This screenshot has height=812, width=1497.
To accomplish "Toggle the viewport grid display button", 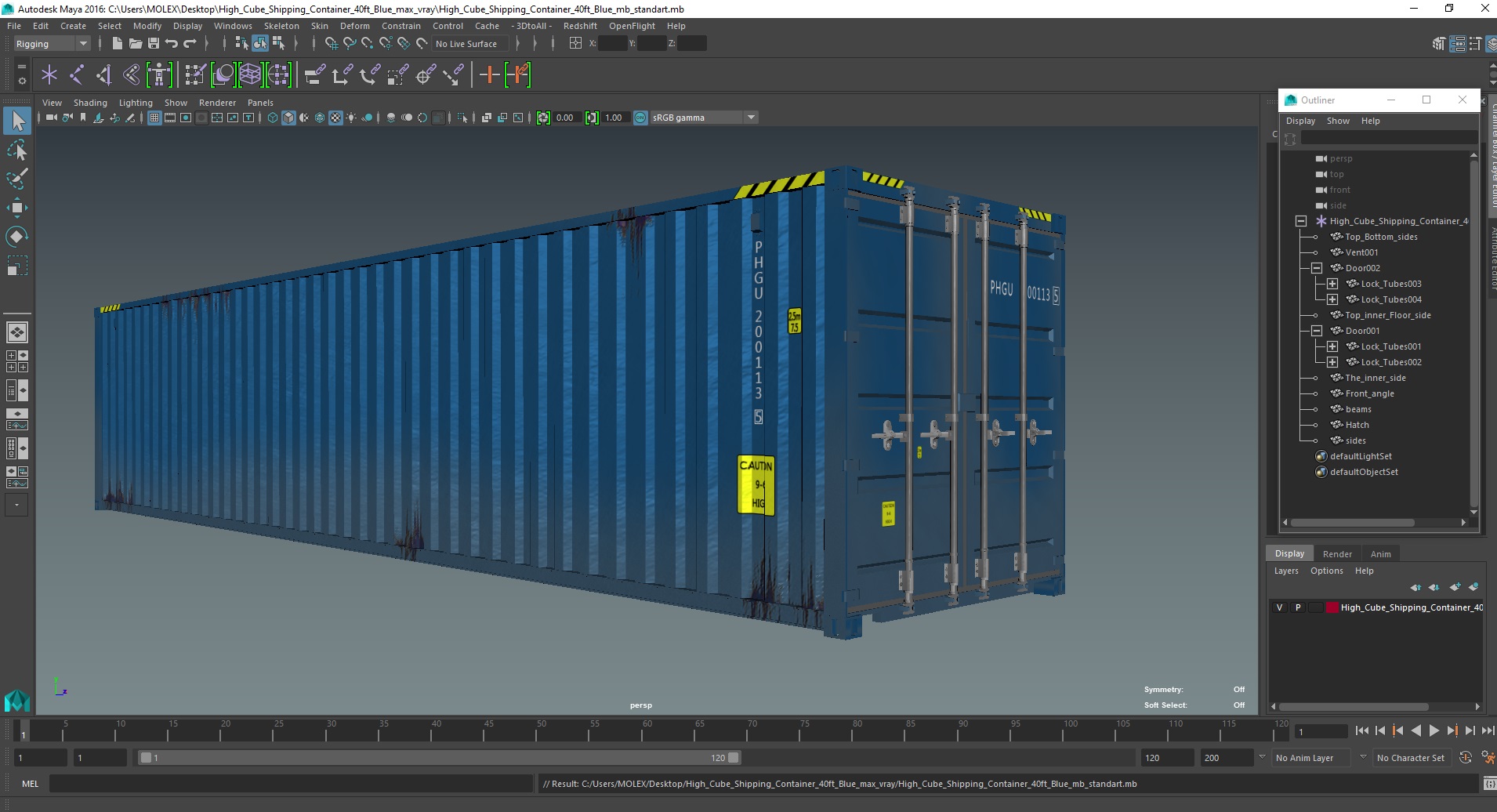I will (x=154, y=118).
